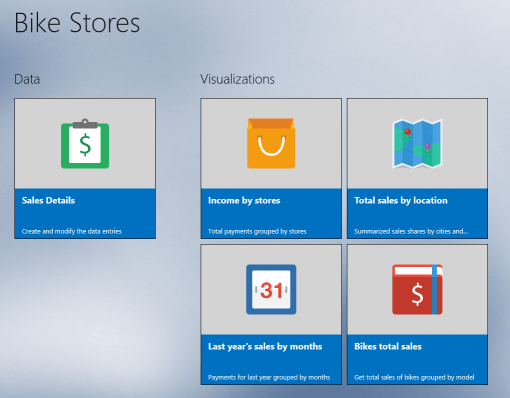Click the calendar 31 icon

pos(271,289)
